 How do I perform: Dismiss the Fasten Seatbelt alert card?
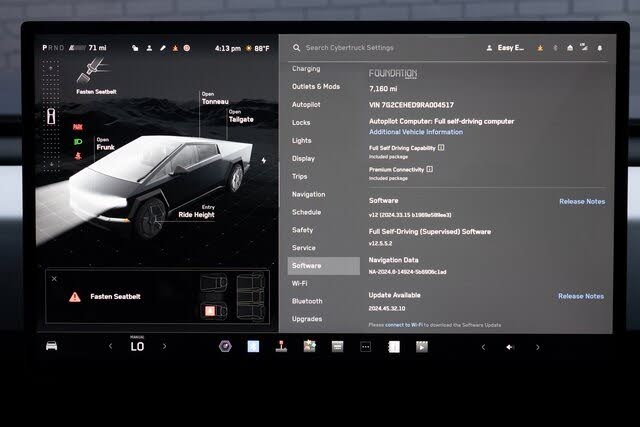point(54,279)
